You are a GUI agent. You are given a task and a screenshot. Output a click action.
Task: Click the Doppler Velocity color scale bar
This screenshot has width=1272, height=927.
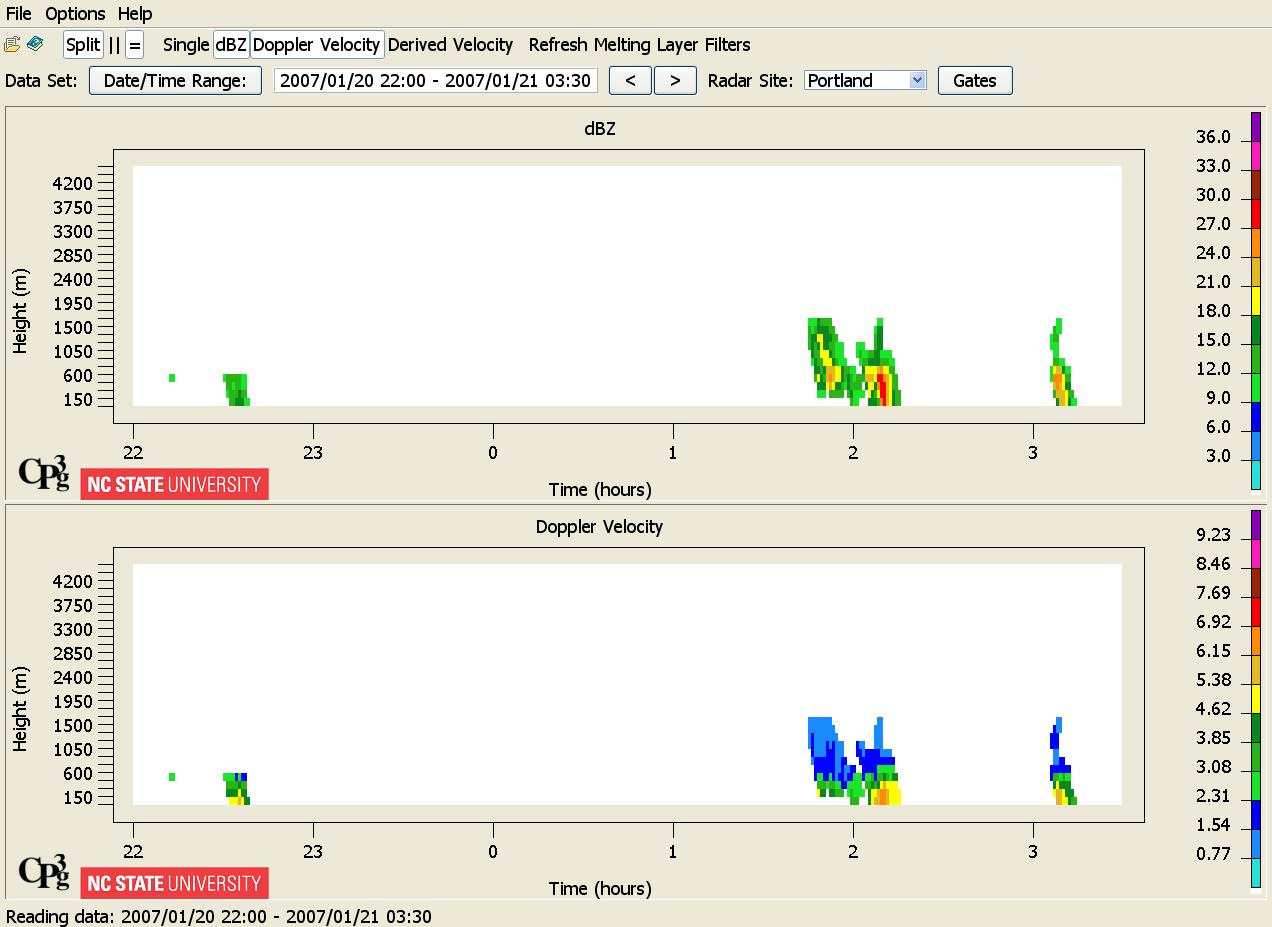[x=1256, y=698]
